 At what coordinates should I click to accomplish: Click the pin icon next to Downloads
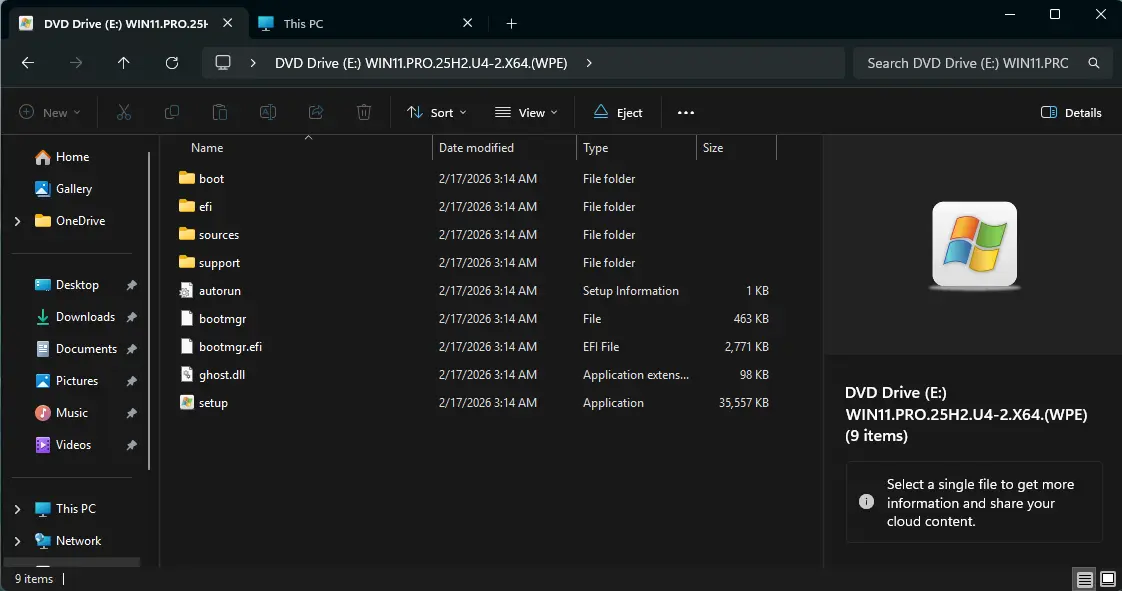(132, 317)
